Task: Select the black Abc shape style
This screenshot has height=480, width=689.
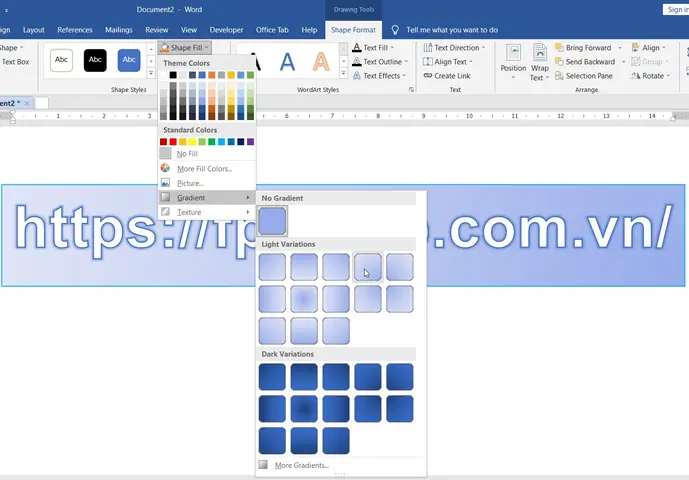Action: point(95,61)
